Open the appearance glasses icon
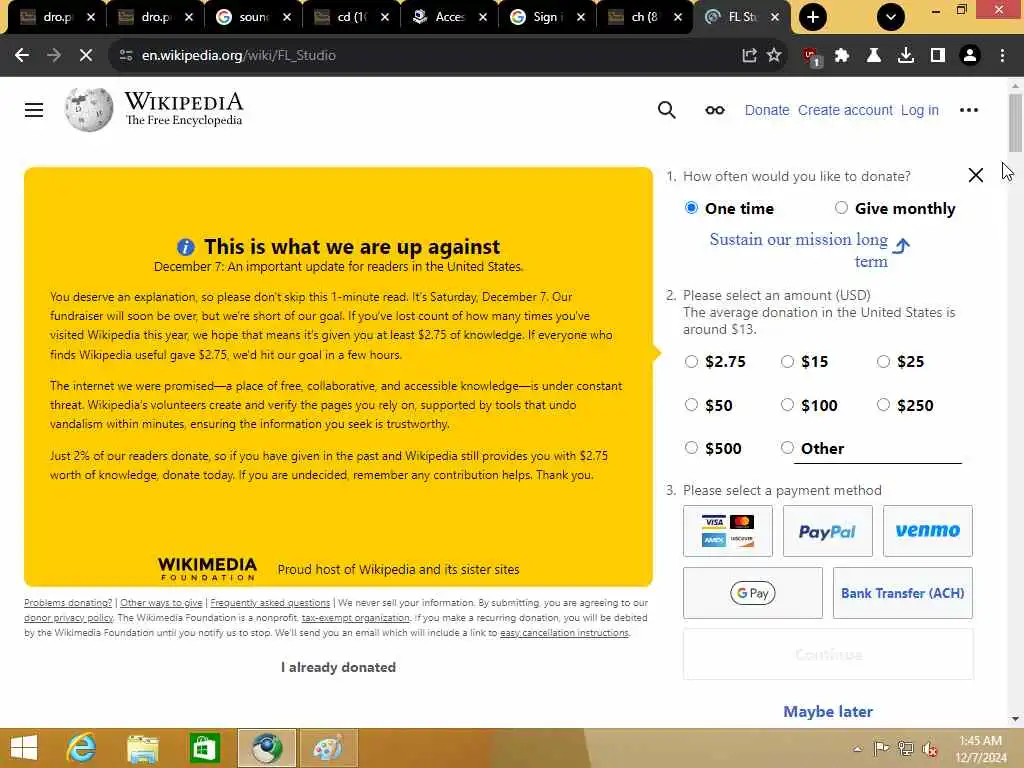Image resolution: width=1024 pixels, height=768 pixels. pos(714,110)
